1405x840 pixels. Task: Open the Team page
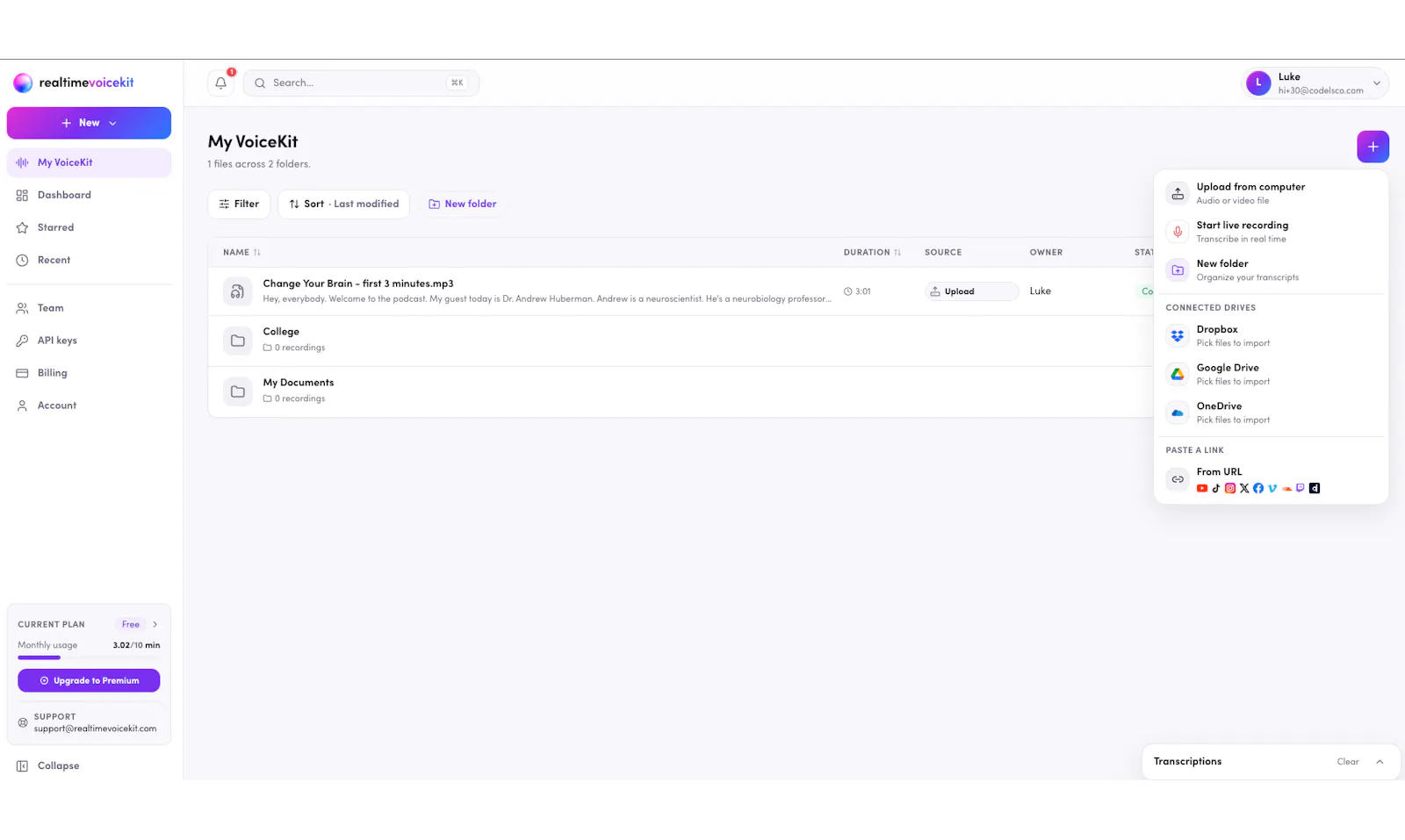click(x=89, y=308)
